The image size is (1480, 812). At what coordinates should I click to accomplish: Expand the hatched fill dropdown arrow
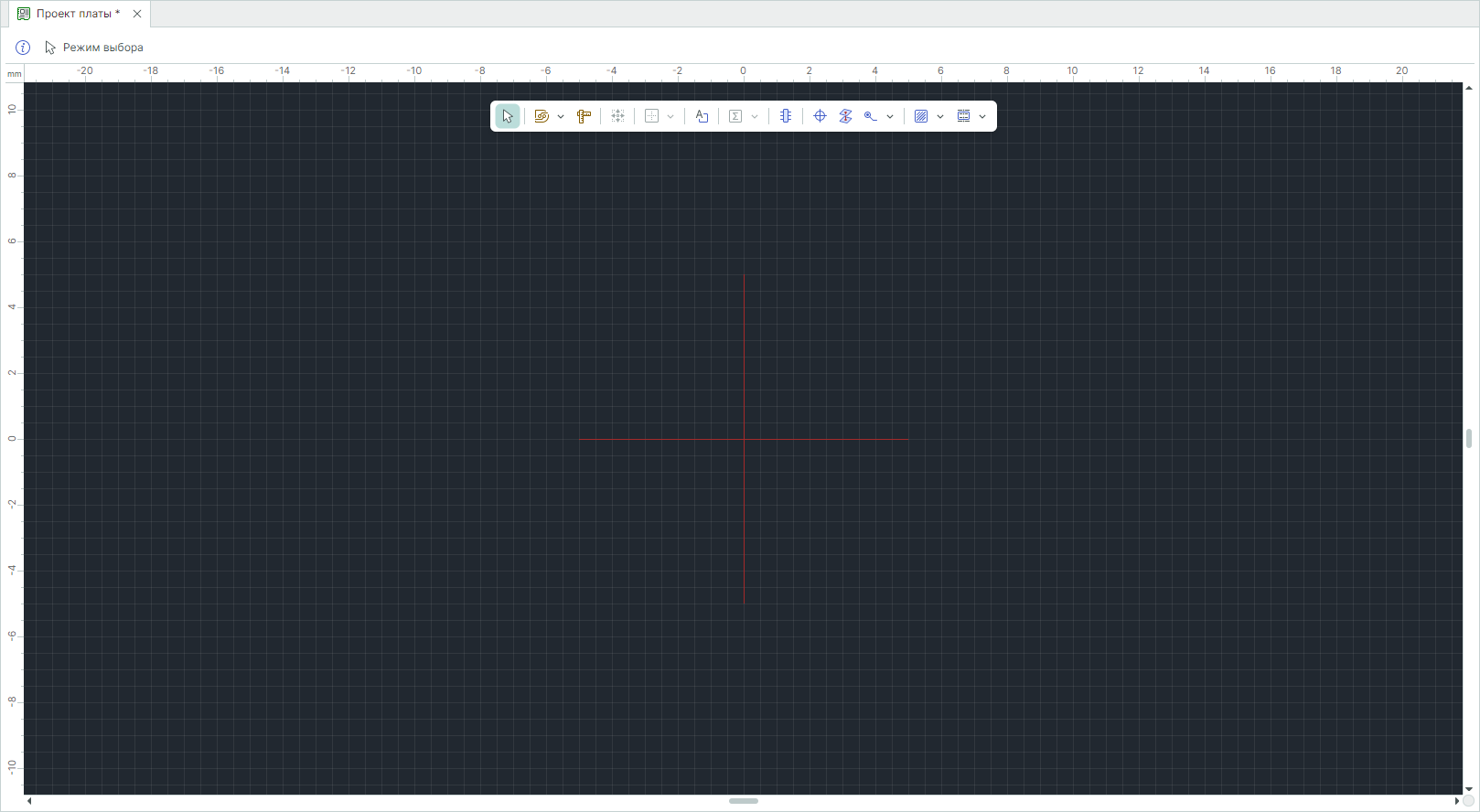[940, 116]
